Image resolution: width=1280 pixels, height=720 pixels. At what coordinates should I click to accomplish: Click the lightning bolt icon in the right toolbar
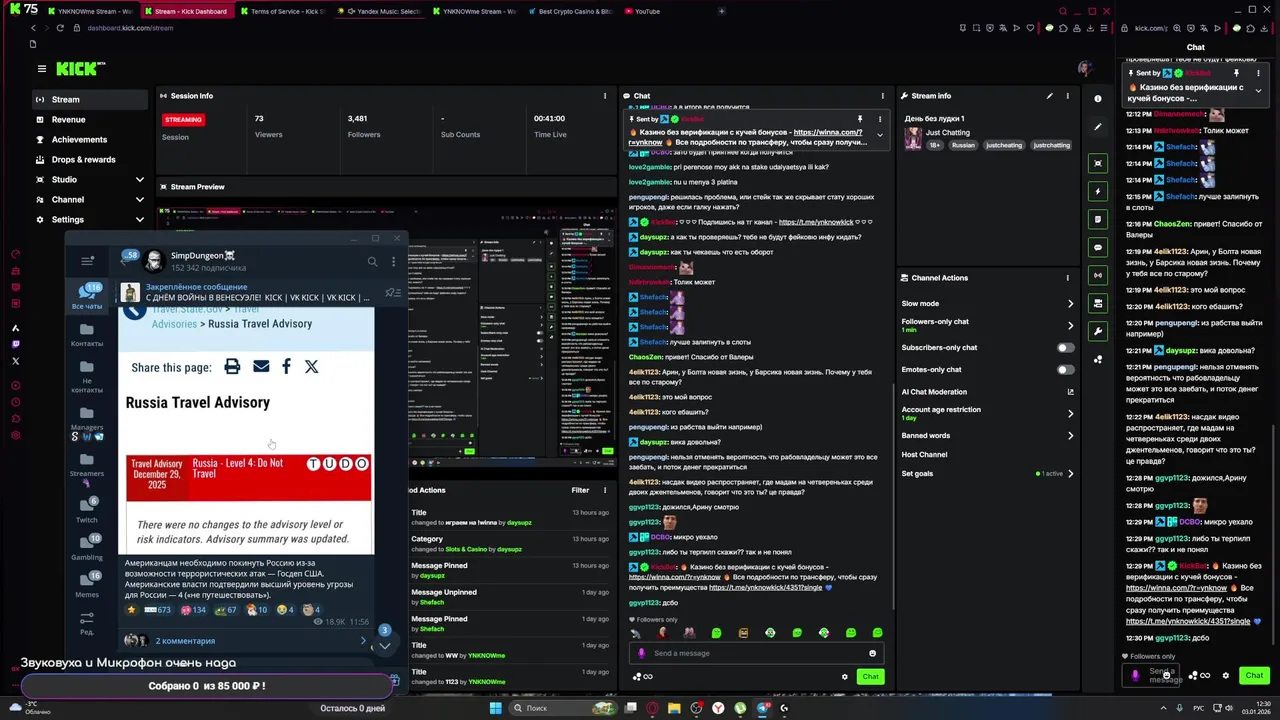tap(1098, 191)
